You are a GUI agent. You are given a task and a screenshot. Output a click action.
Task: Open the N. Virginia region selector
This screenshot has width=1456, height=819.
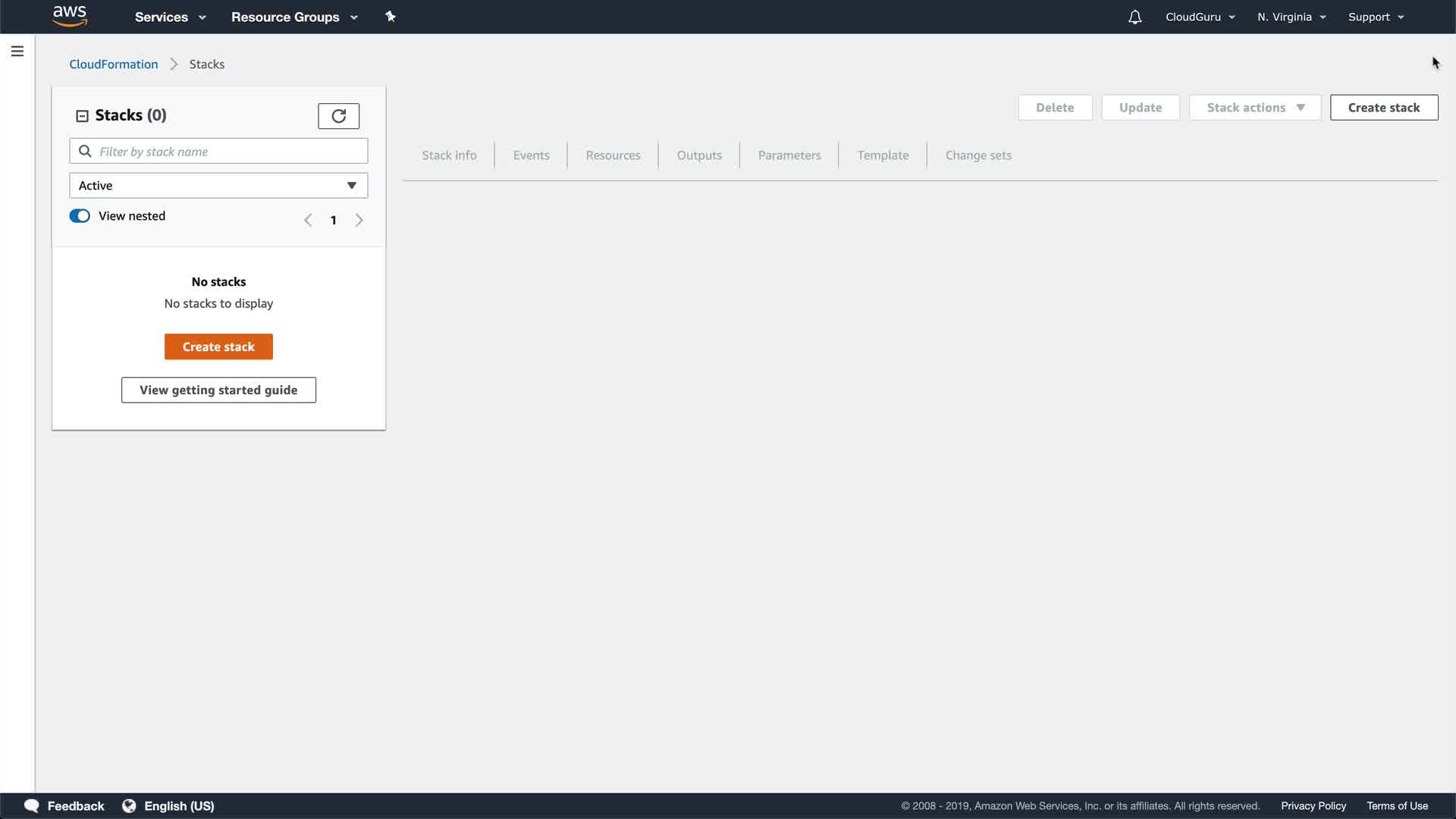click(x=1291, y=17)
